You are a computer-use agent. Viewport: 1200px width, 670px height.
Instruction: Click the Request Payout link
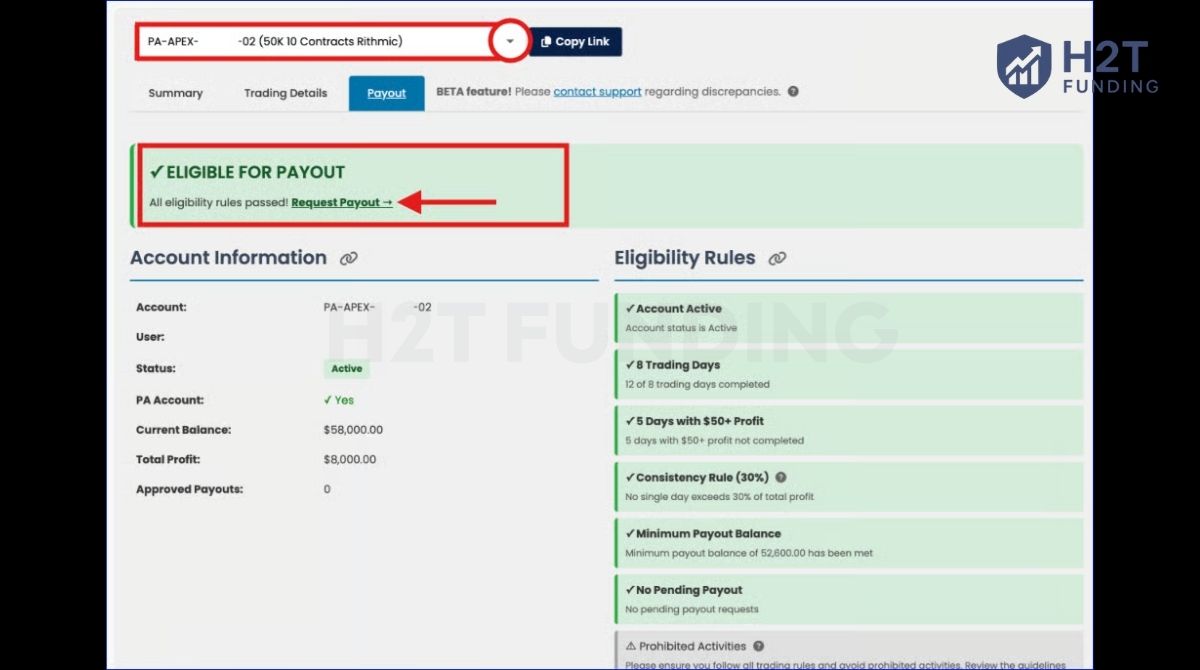pyautogui.click(x=337, y=202)
